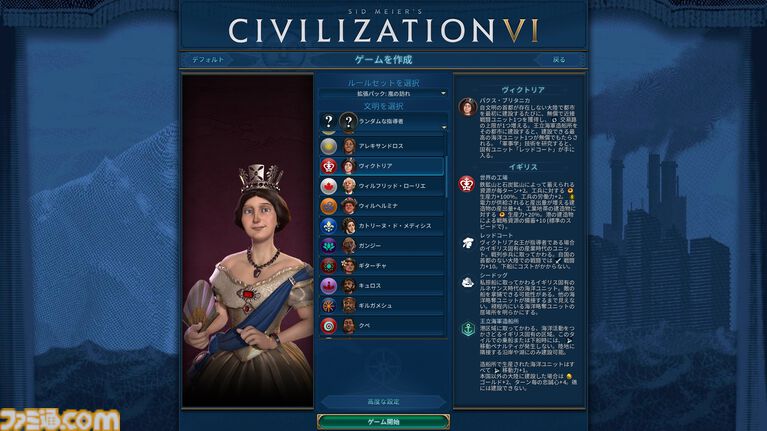
Task: Choose ウィルヘルミナ from the leader list
Action: point(382,206)
